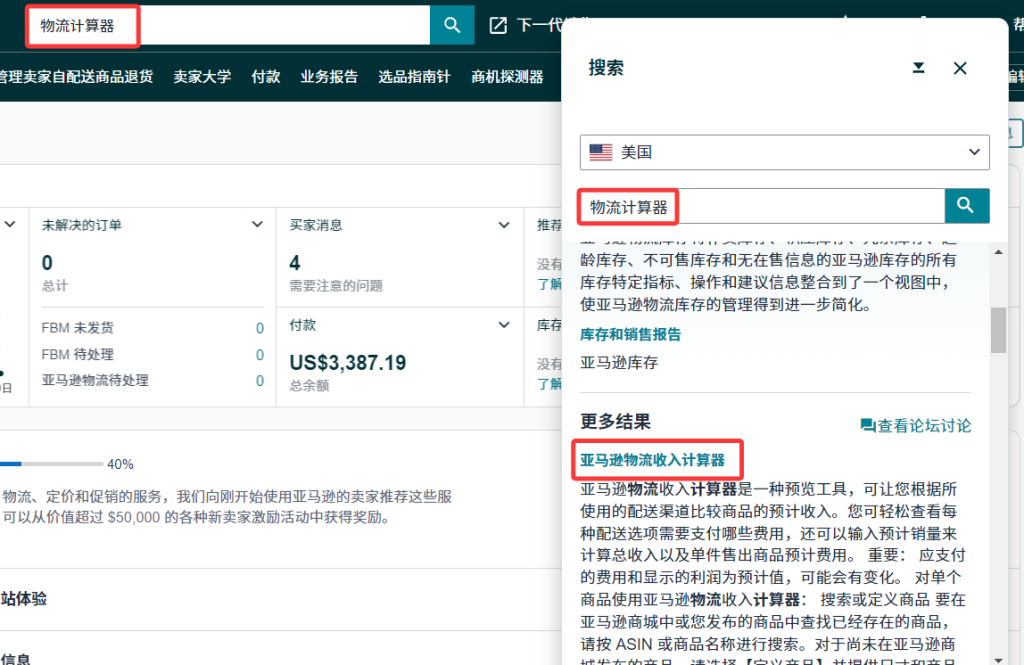Click the external link icon next to 下一代
This screenshot has height=665, width=1024.
click(x=497, y=25)
